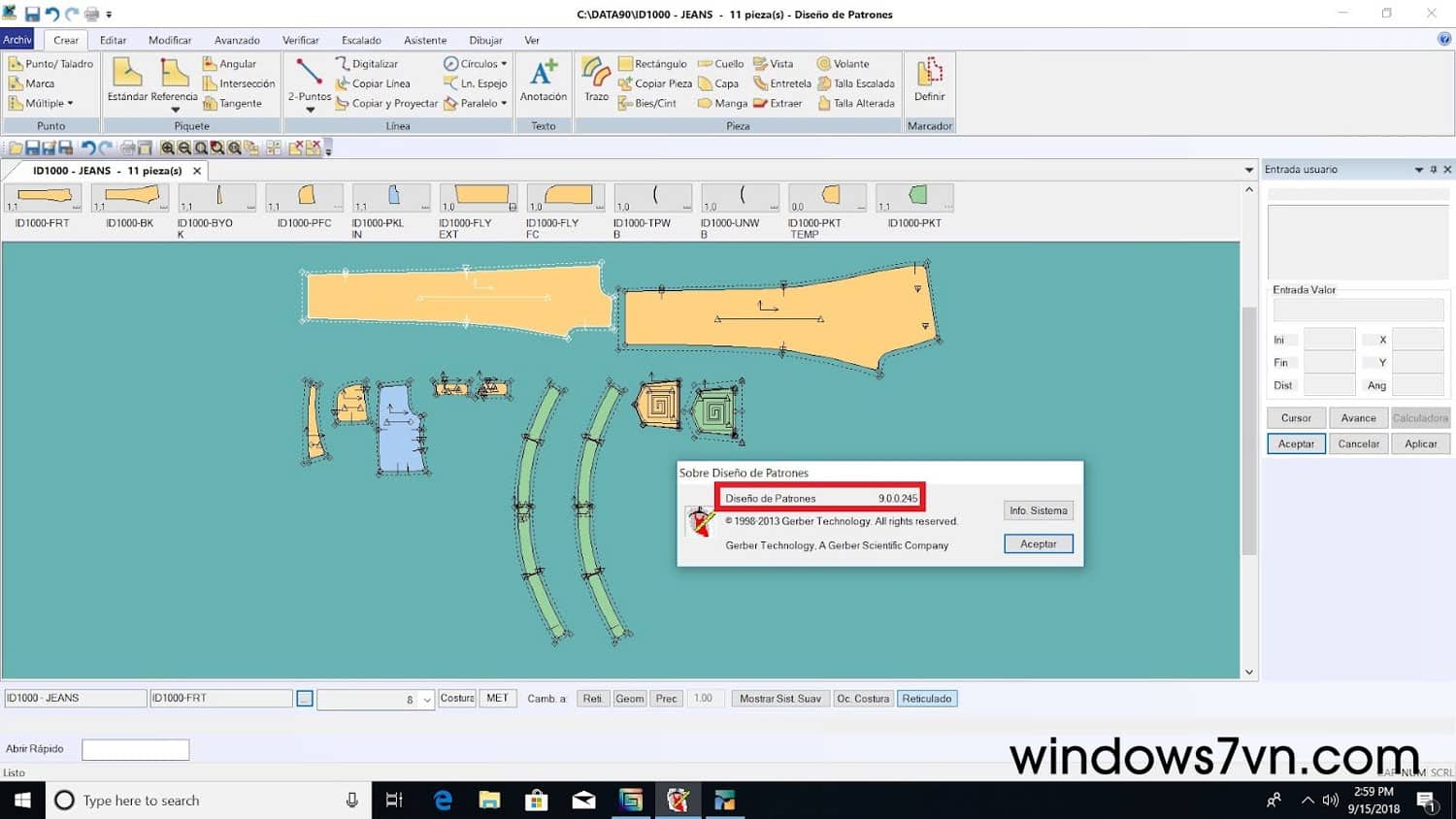This screenshot has height=819, width=1456.
Task: Select the Bies/Cint piece tool
Action: 647,103
